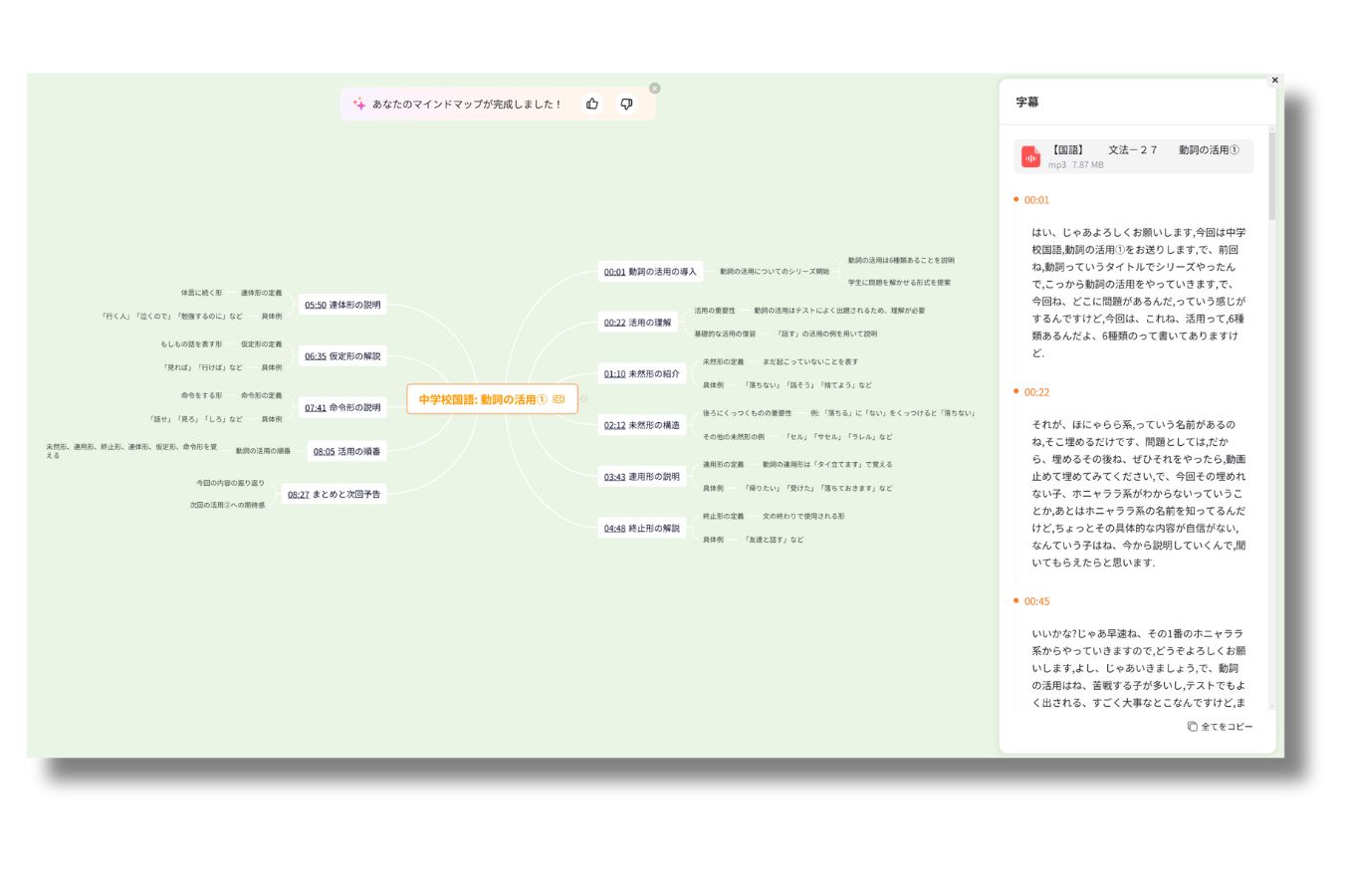Select subnode 動詞の活用は6種類あることを説明
Image resolution: width=1354 pixels, height=896 pixels.
click(x=901, y=260)
